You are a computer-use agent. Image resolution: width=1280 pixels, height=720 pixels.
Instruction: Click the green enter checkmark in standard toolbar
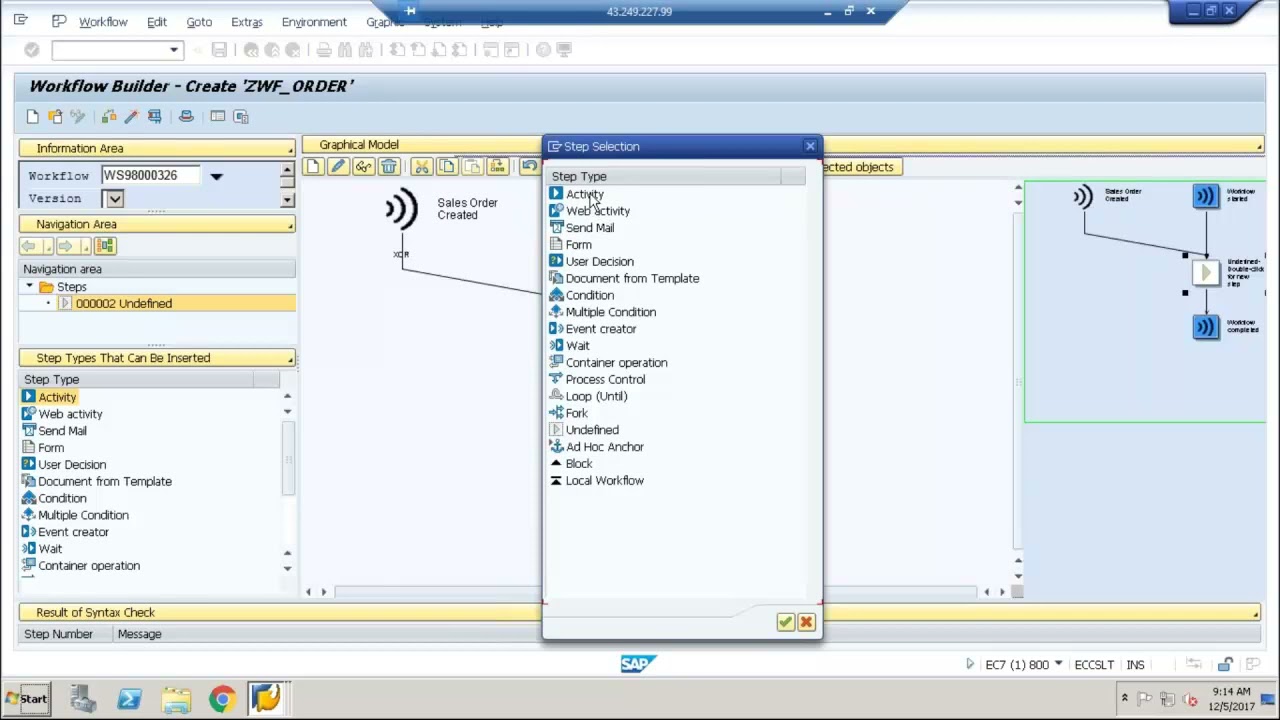click(32, 50)
